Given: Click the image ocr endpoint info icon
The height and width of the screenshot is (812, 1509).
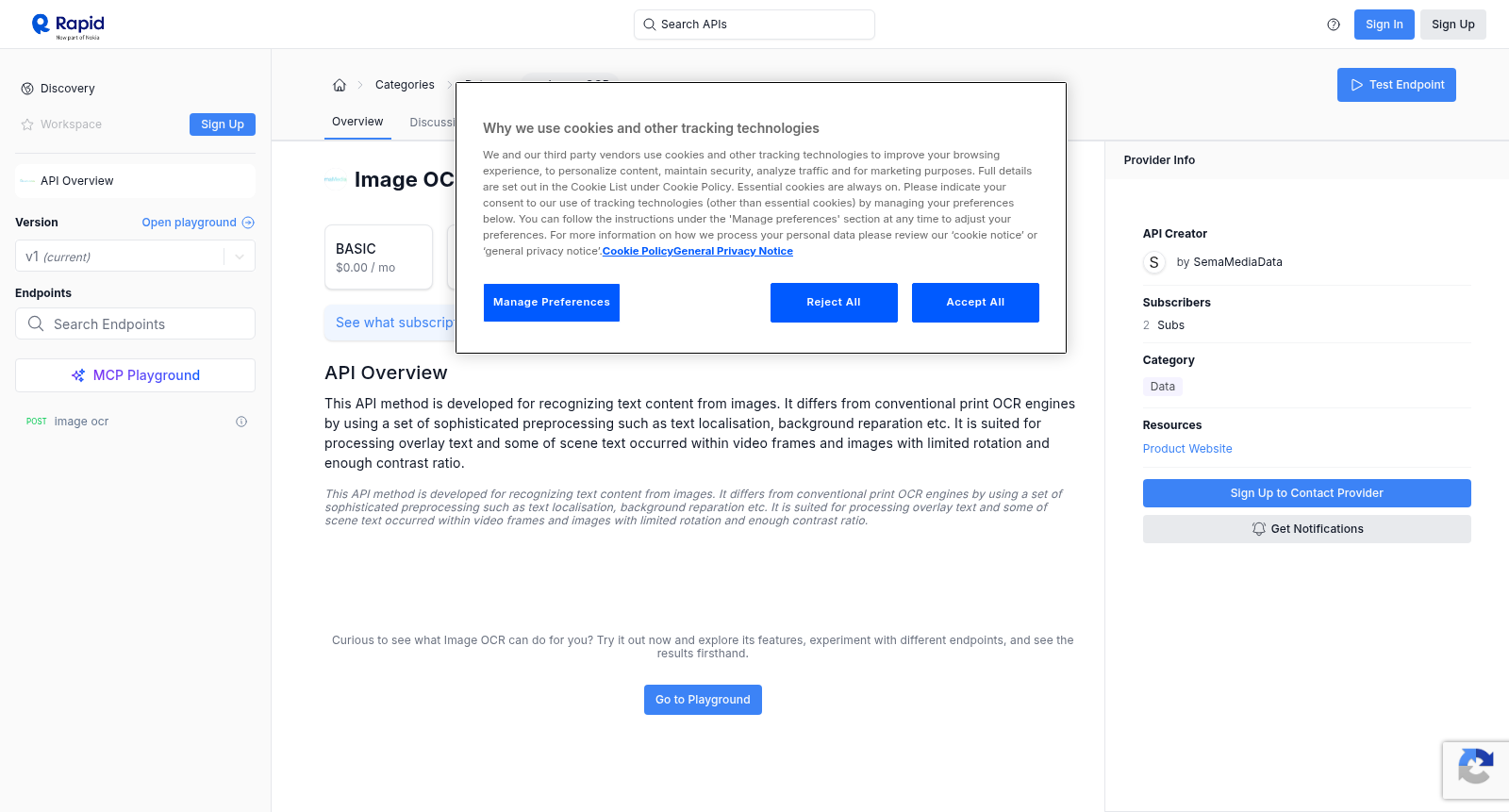Looking at the screenshot, I should click(x=241, y=422).
